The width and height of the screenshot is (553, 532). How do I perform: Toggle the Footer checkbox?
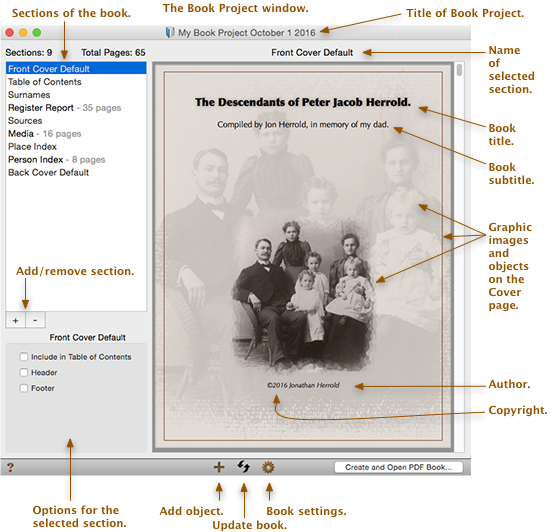pyautogui.click(x=24, y=388)
